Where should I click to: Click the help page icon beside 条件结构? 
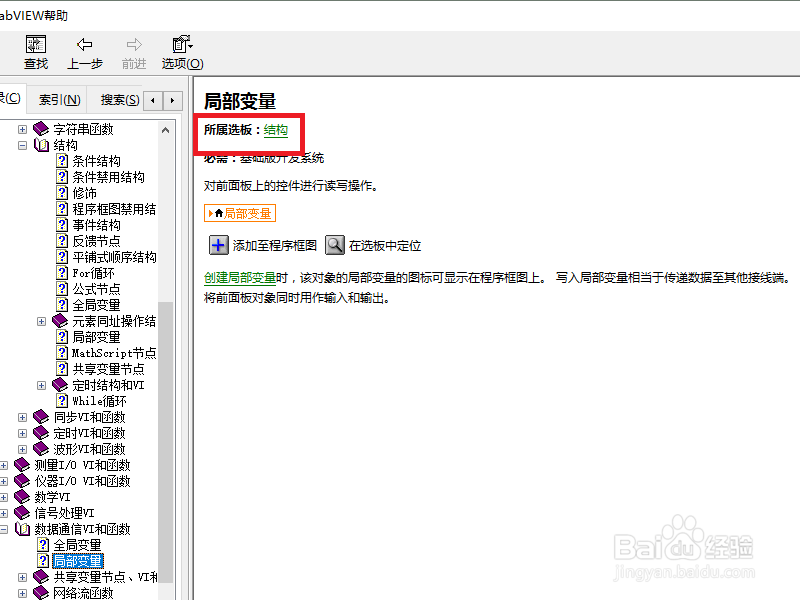[x=62, y=161]
